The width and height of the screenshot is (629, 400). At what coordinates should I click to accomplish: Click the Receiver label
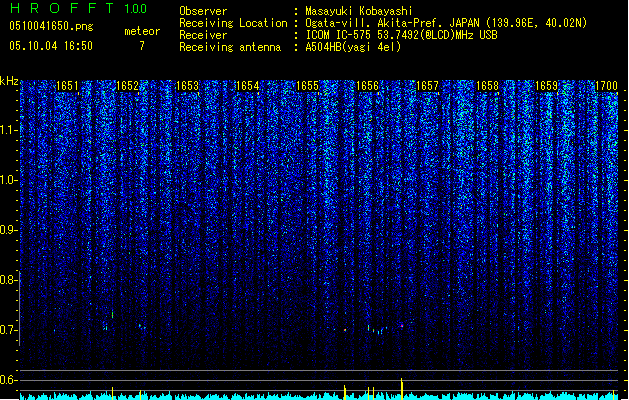click(203, 35)
